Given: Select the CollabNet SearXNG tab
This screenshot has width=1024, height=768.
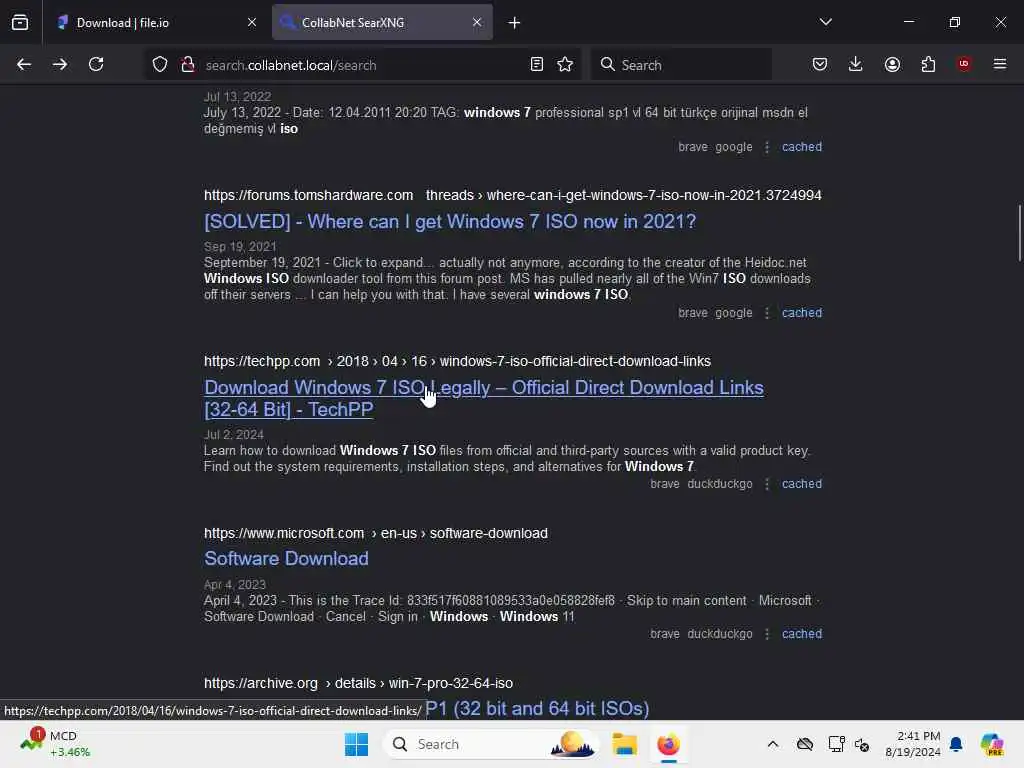Looking at the screenshot, I should click(x=382, y=22).
